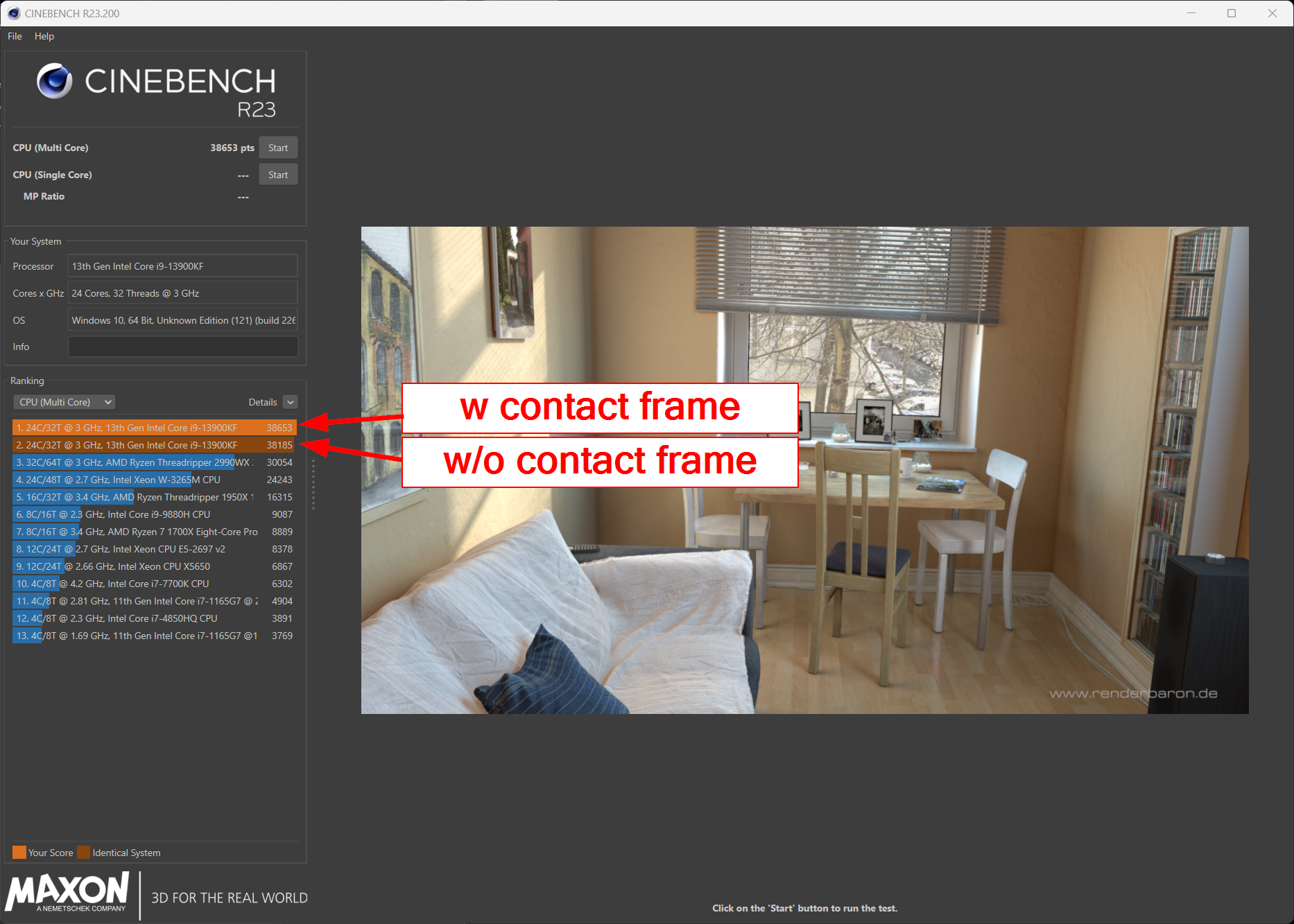Screen dimensions: 1294x924
Task: Open the File menu
Action: click(15, 36)
